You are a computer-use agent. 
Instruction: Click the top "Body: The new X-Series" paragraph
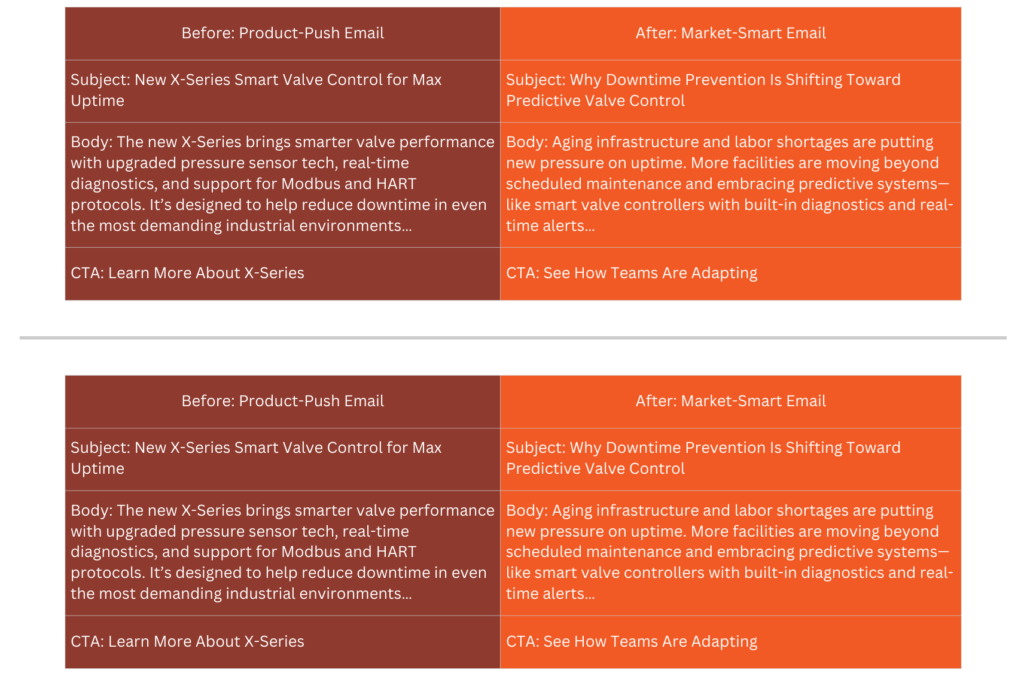pyautogui.click(x=282, y=184)
